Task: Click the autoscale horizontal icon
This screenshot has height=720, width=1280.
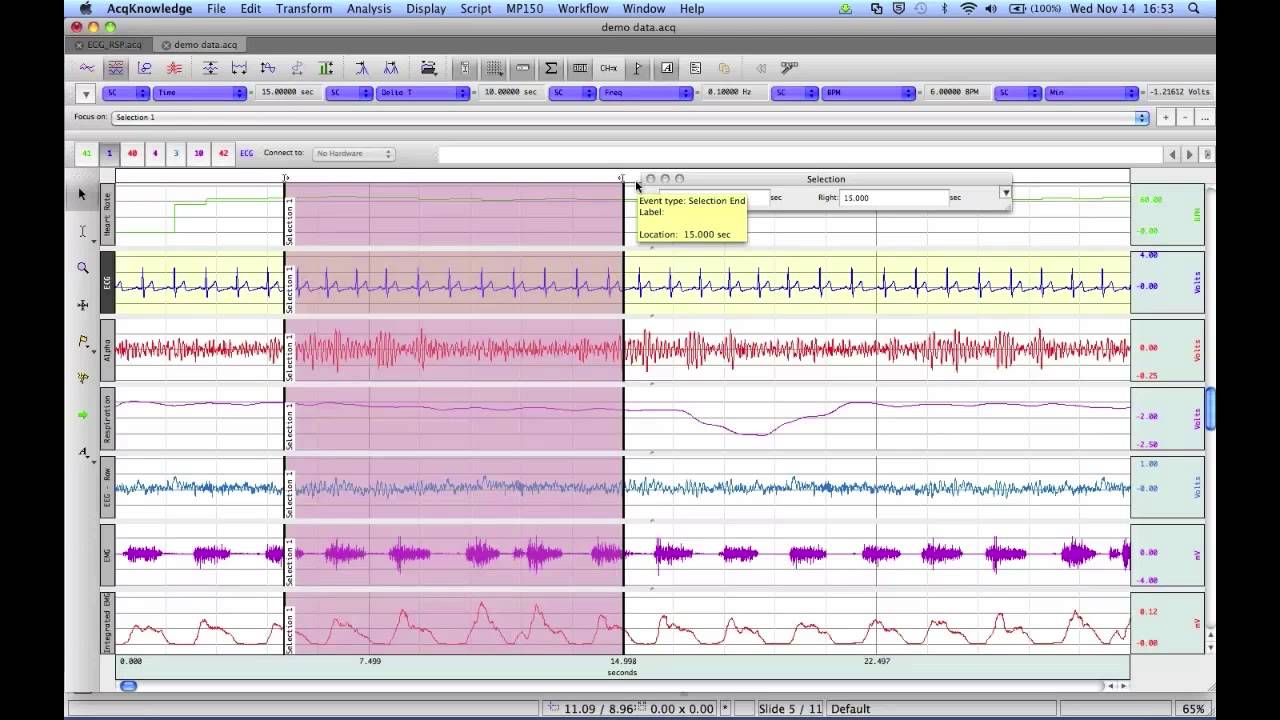Action: tap(239, 68)
